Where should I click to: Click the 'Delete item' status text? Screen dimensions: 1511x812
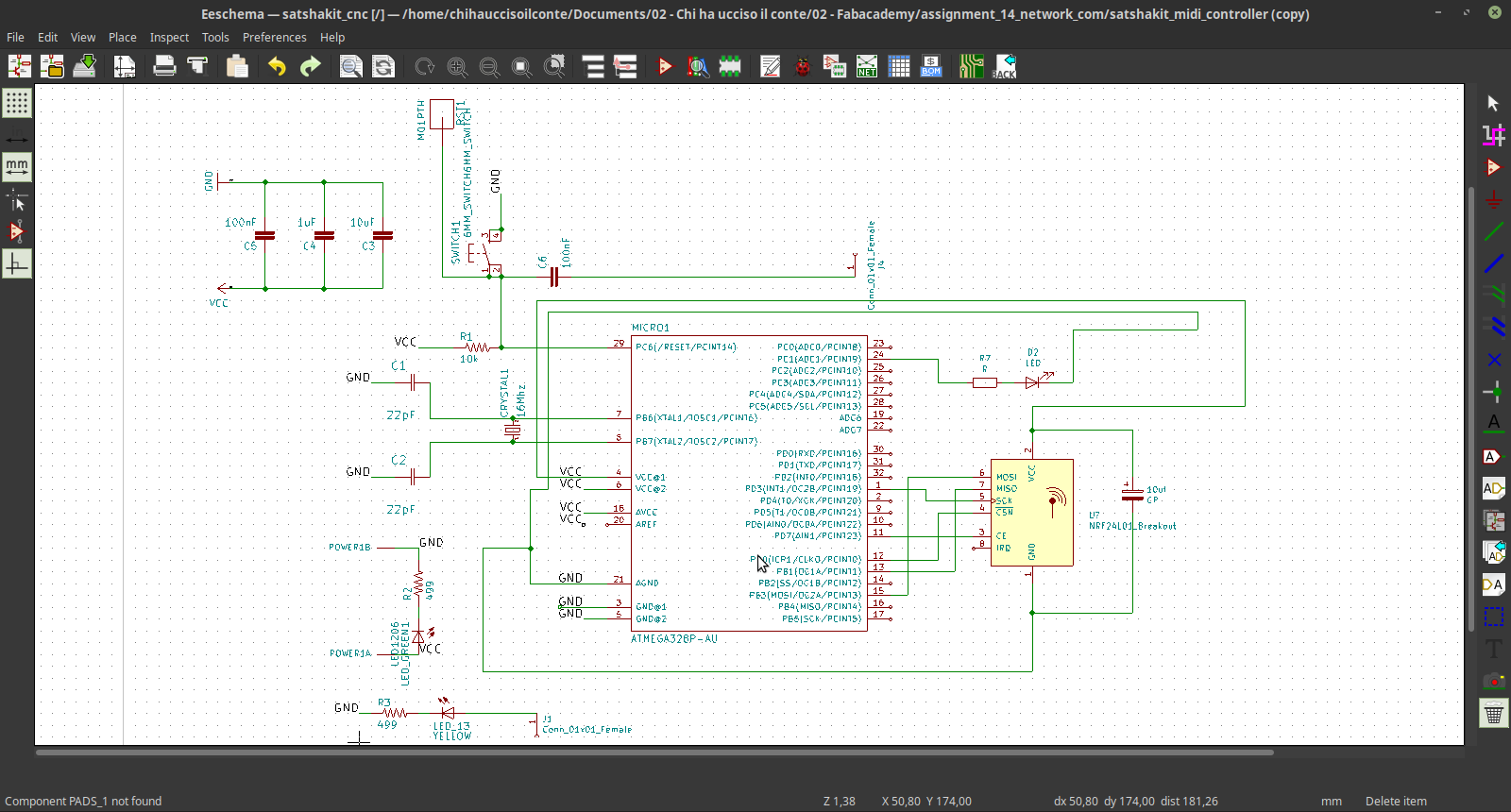coord(1396,801)
